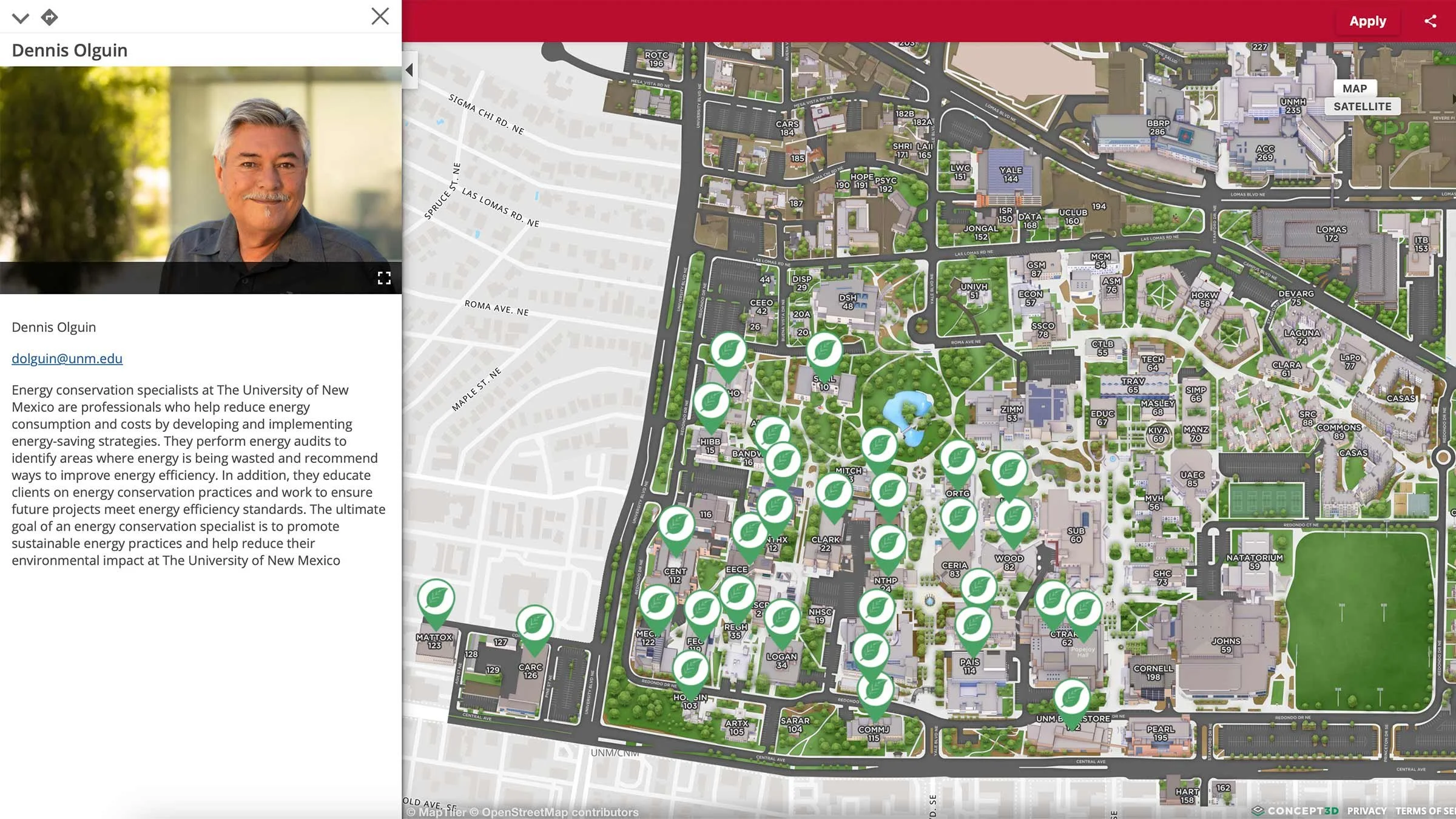Collapse panel with the down chevron
This screenshot has width=1456, height=819.
coord(20,18)
